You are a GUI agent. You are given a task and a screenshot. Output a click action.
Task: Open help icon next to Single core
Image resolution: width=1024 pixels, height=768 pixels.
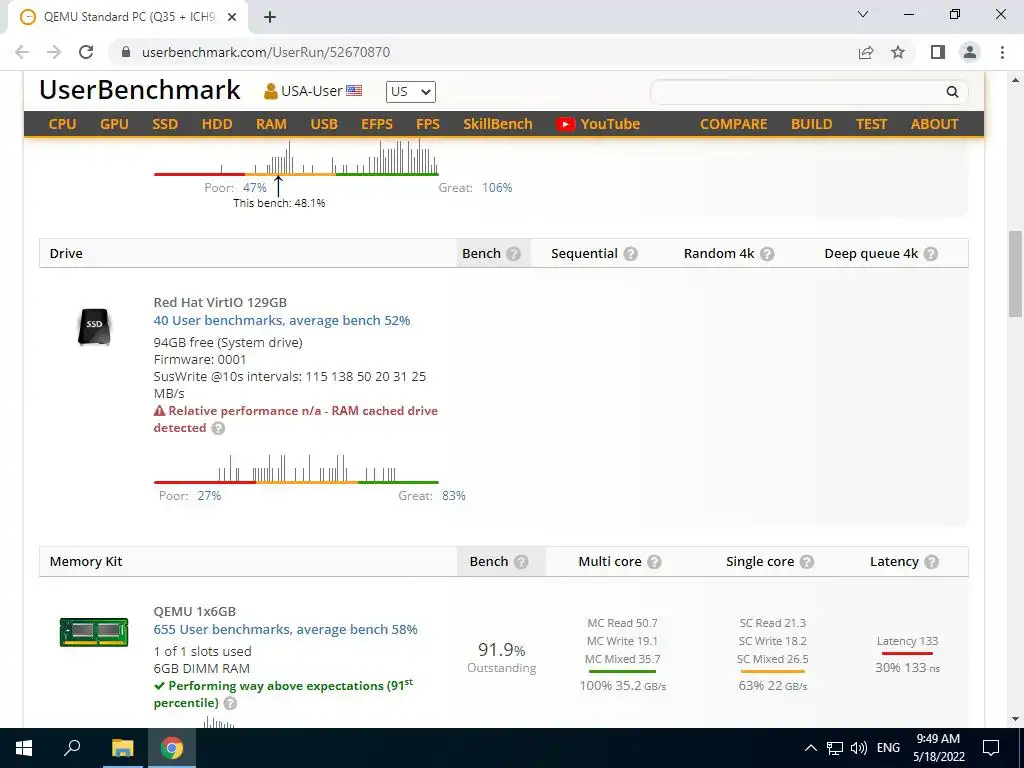(807, 562)
